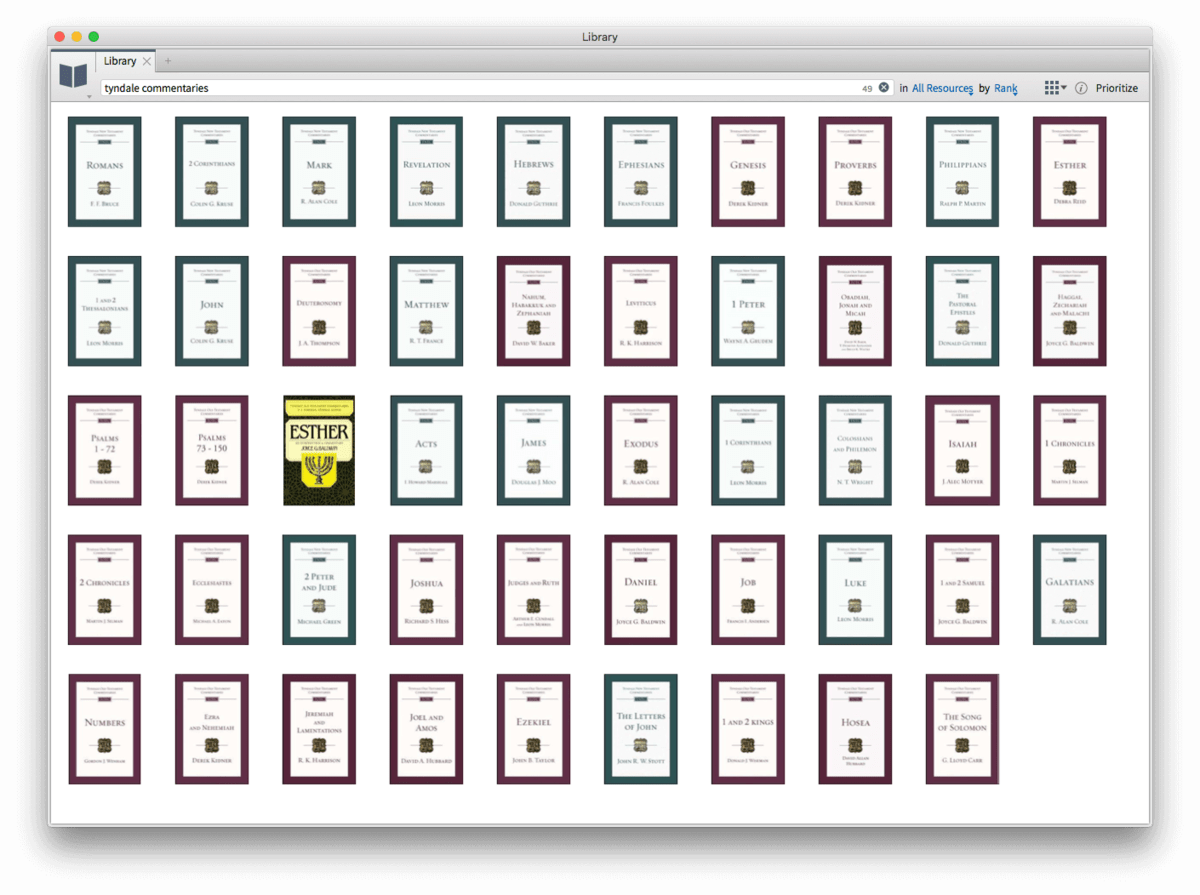Open the yellow Esther book cover
The height and width of the screenshot is (895, 1200).
(x=319, y=450)
